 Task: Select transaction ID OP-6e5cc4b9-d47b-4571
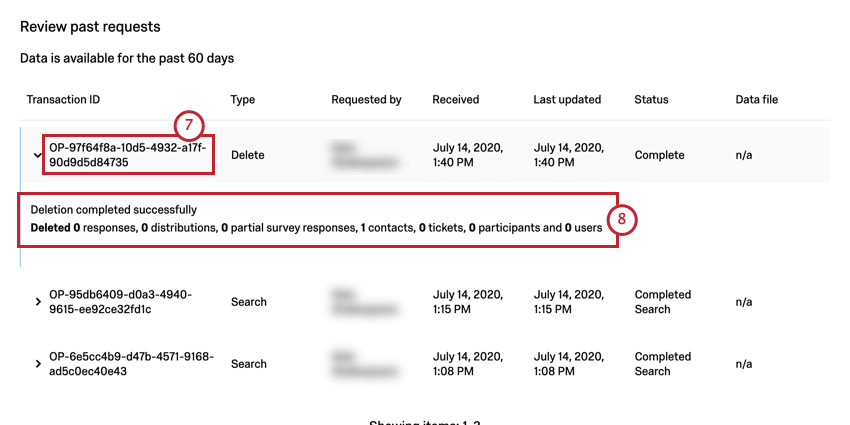130,364
